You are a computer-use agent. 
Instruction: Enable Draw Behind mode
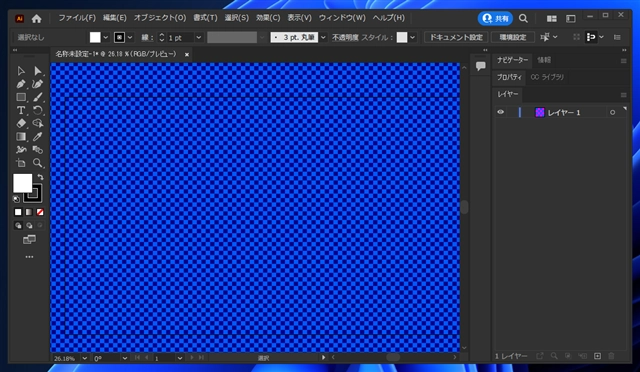pyautogui.click(x=29, y=225)
